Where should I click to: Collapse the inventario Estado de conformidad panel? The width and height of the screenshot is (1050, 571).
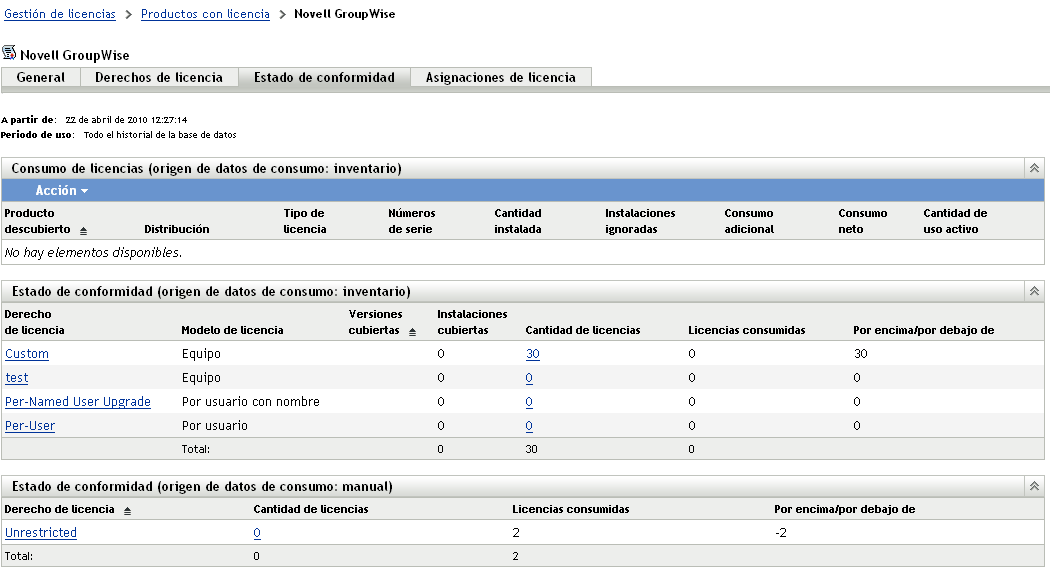[1035, 291]
